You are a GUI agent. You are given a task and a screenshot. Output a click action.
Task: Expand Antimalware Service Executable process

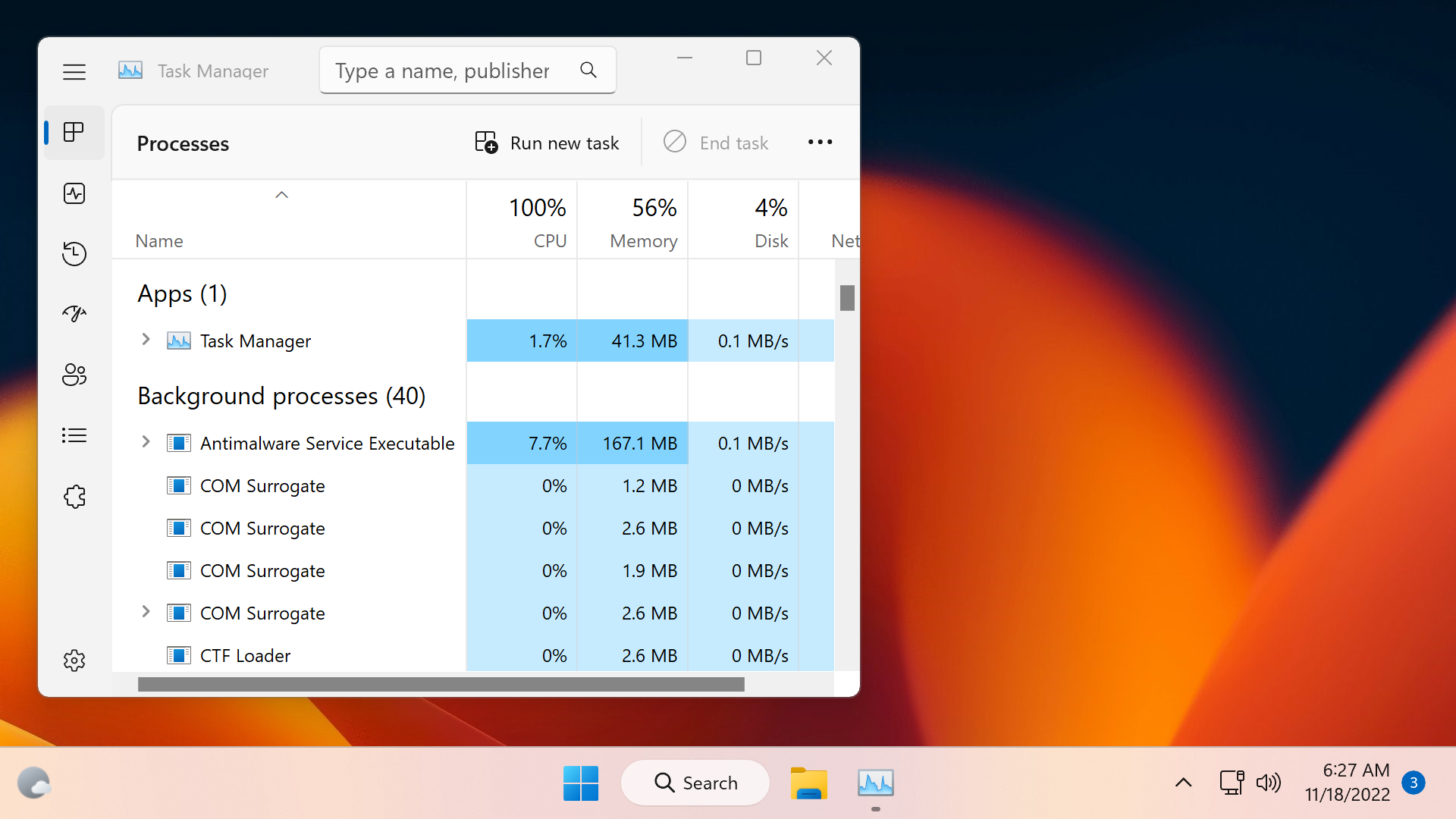coord(146,442)
